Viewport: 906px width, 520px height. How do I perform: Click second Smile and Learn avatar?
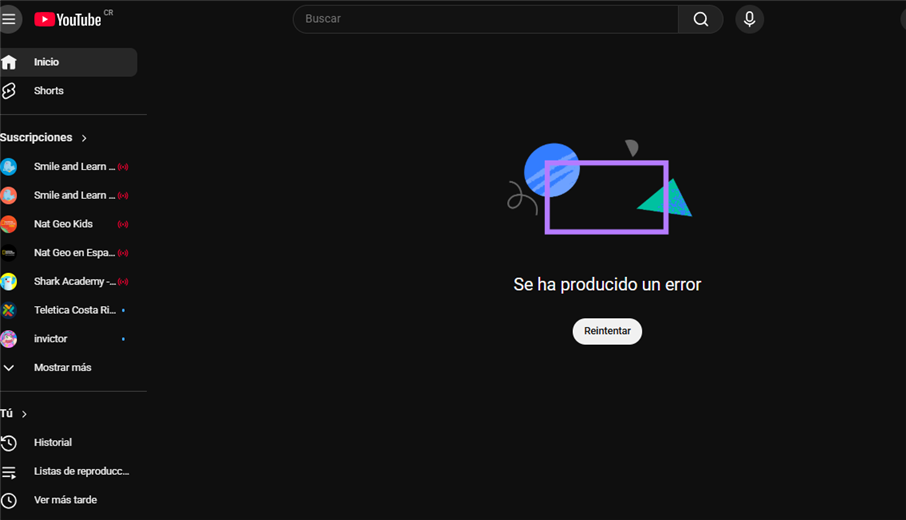pyautogui.click(x=9, y=195)
